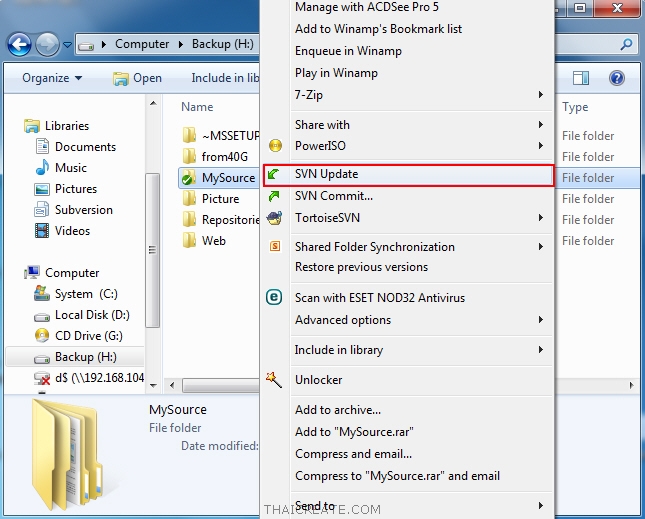645x519 pixels.
Task: Select the from40G folder
Action: click(215, 156)
